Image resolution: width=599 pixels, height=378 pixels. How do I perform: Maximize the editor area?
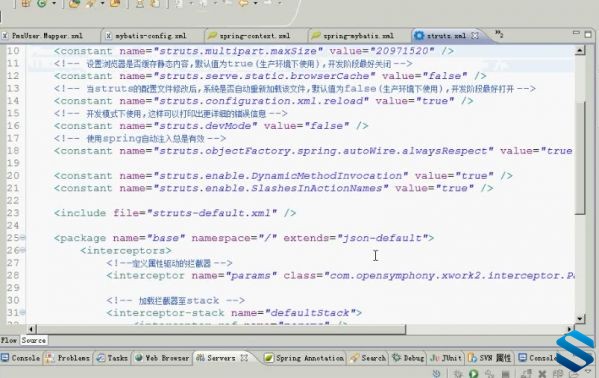coord(588,34)
